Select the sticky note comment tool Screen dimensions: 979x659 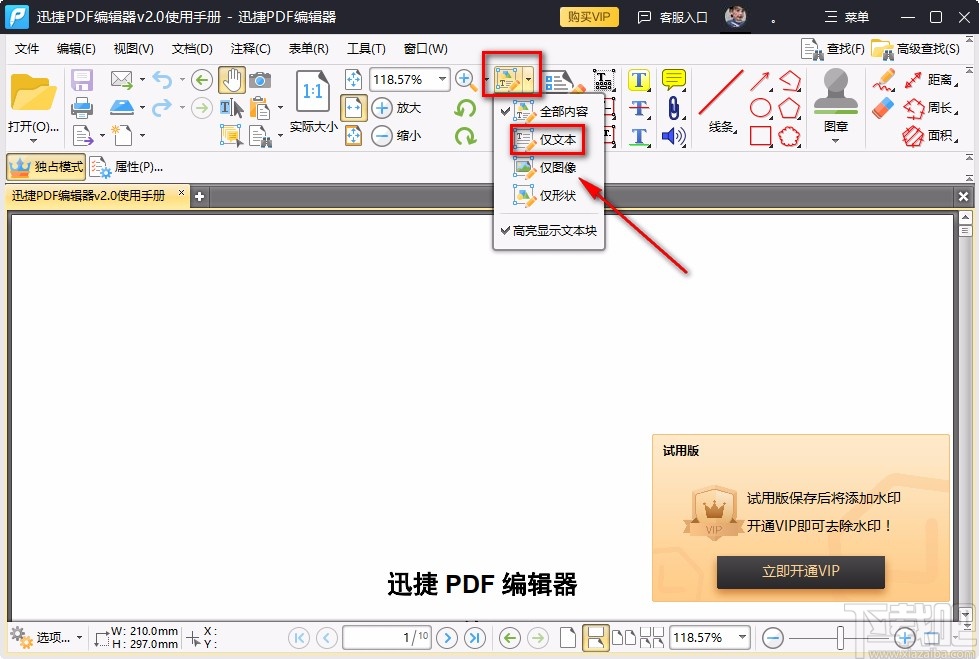[673, 79]
